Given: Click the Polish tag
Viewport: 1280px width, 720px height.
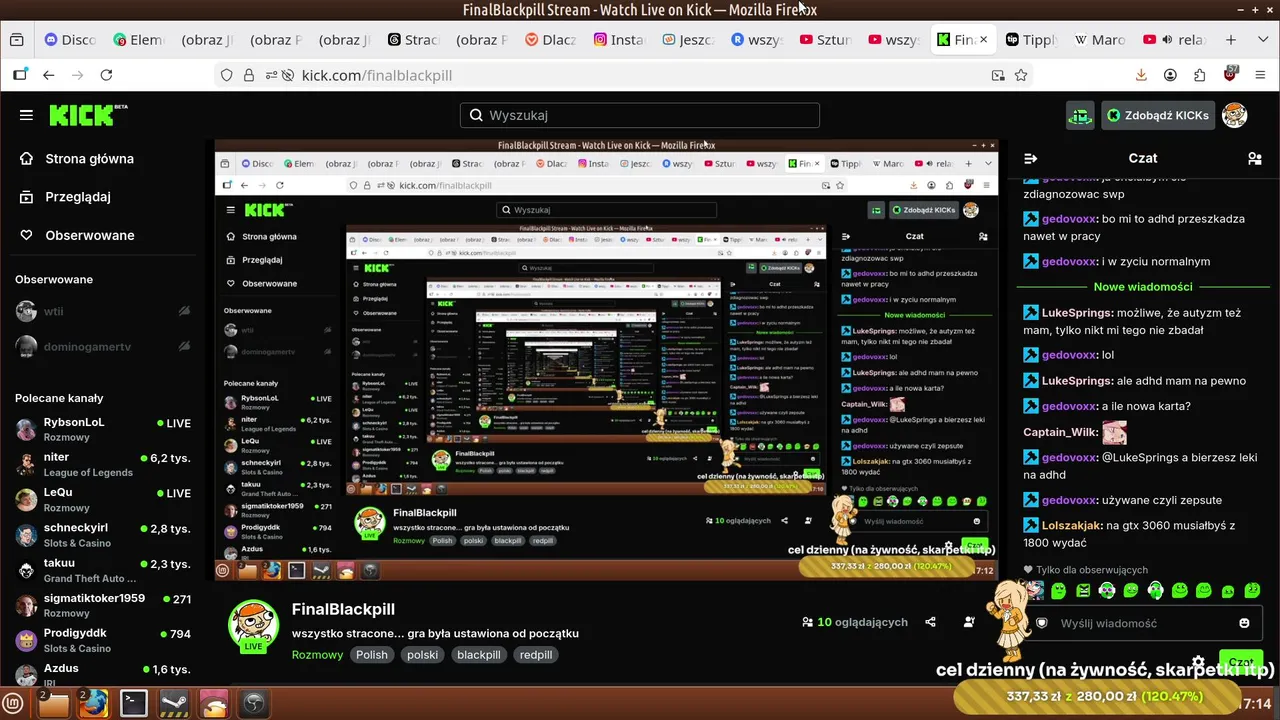Looking at the screenshot, I should tap(372, 655).
